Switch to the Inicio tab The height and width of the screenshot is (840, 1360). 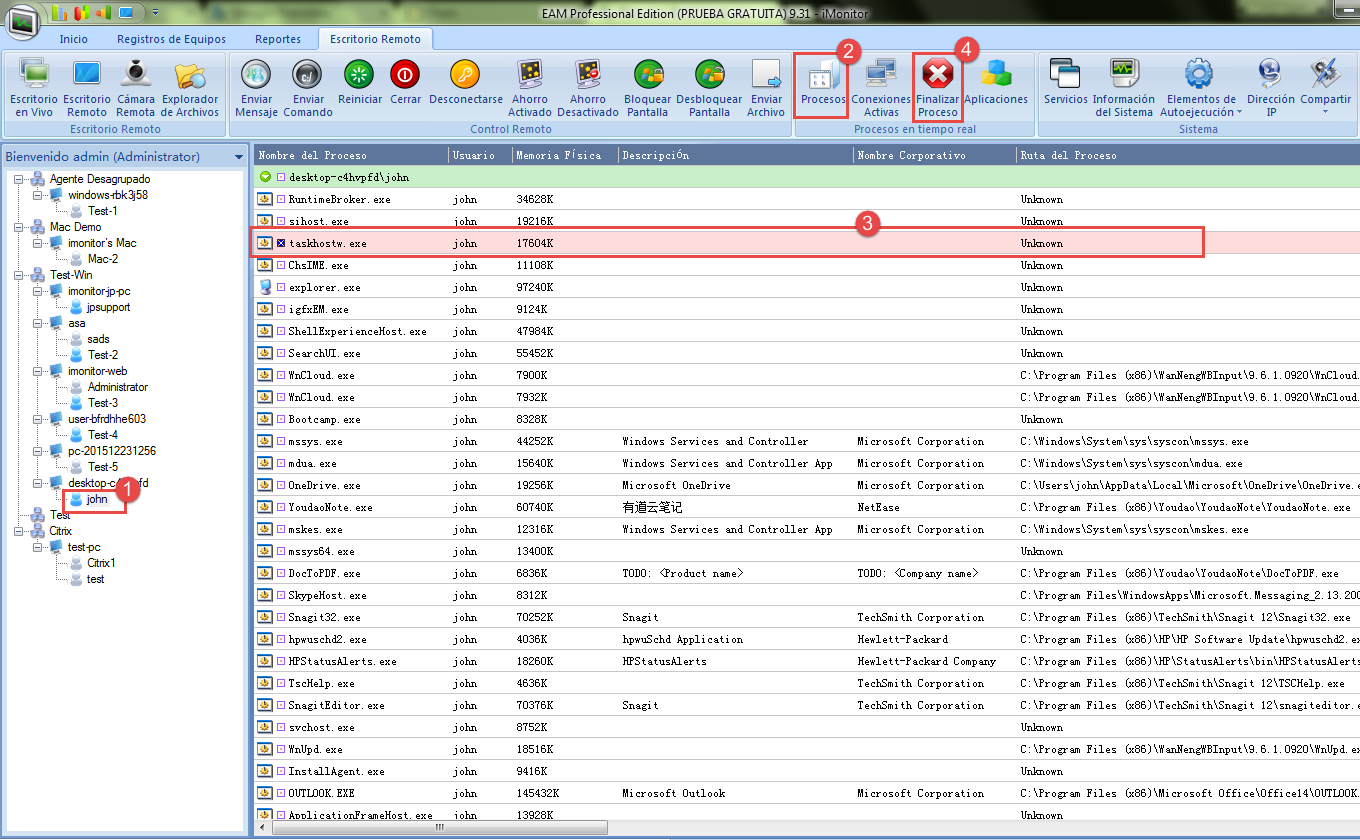click(73, 39)
